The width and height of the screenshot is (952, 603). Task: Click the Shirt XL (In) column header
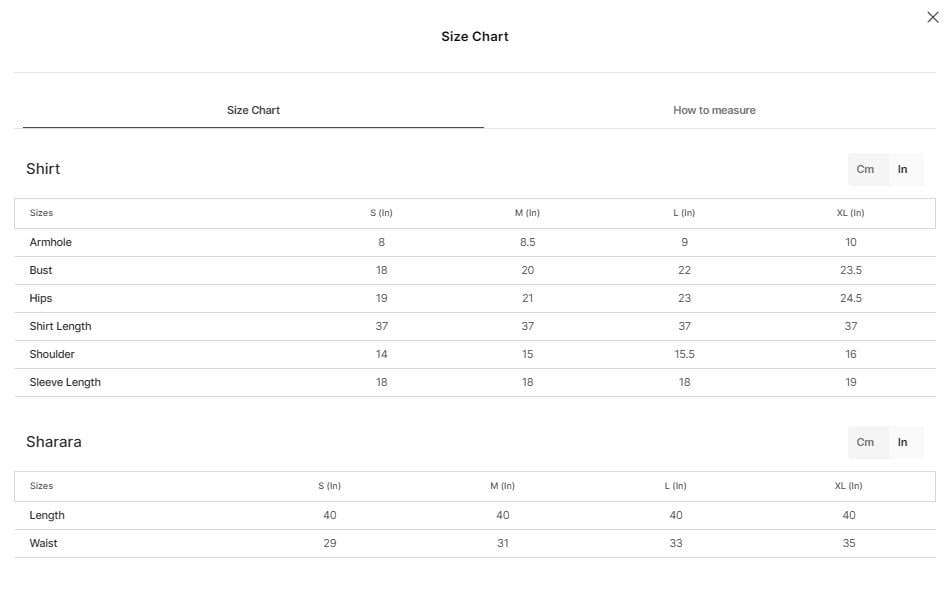pos(850,213)
